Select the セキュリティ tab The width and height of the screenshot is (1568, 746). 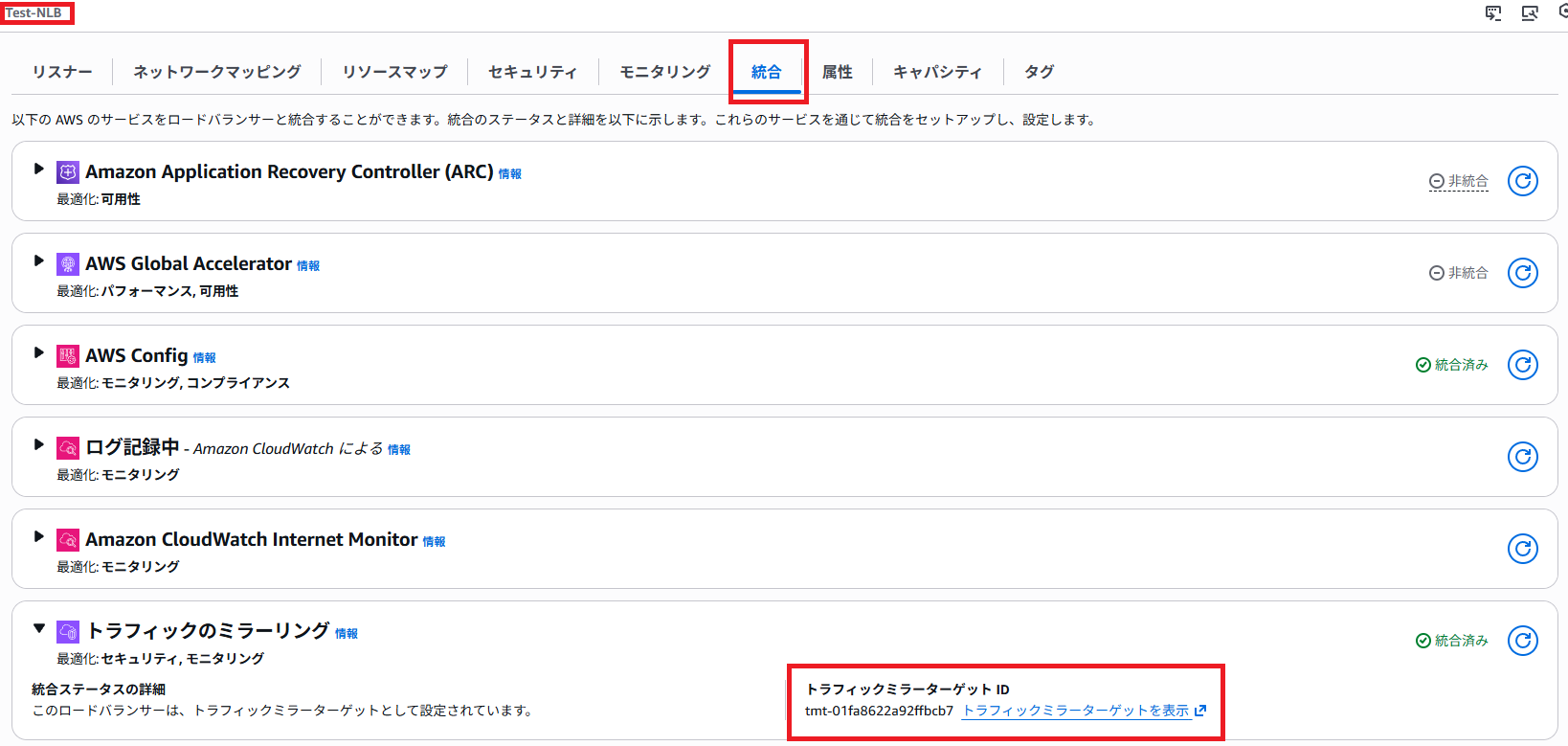[533, 72]
